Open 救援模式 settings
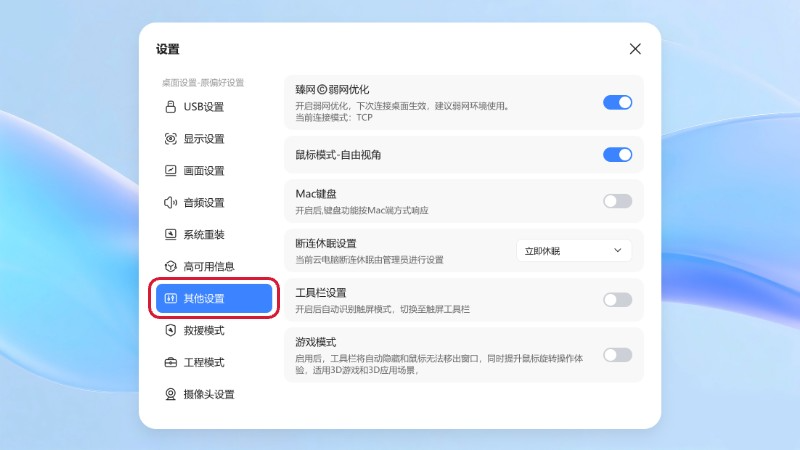Screen dimensions: 800x450 point(214,330)
